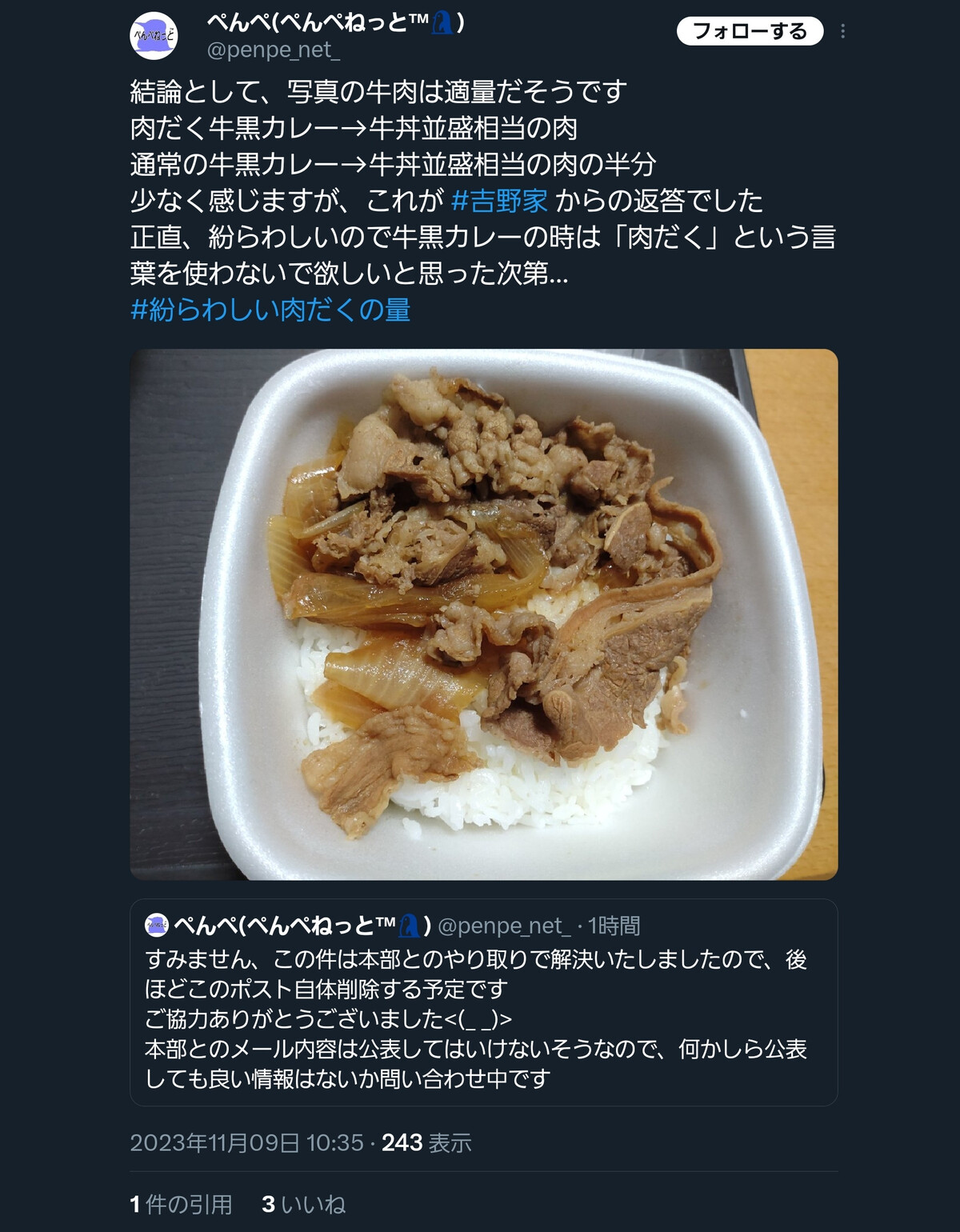The width and height of the screenshot is (960, 1232).
Task: Open the #紛らわしい肉だくの量 hashtag
Action: (x=270, y=310)
